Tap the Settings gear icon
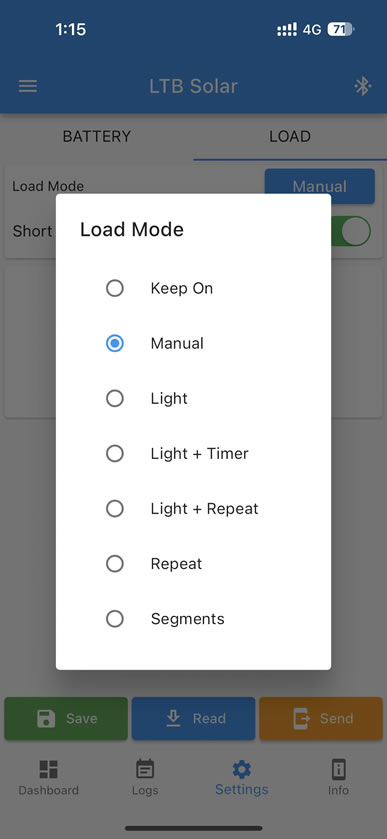387x839 pixels. [x=241, y=769]
